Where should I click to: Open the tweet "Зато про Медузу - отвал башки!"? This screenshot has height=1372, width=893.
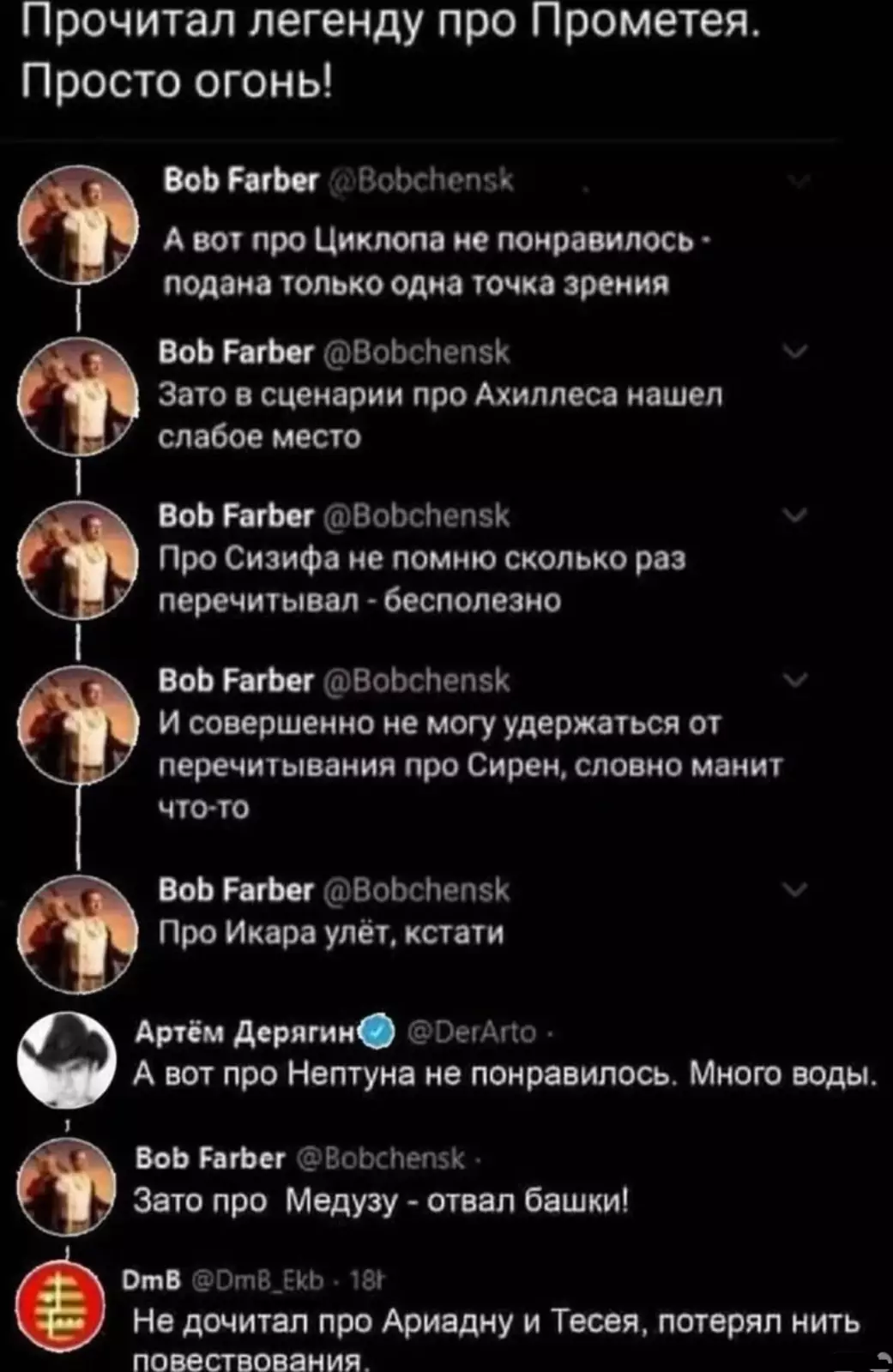point(382,1200)
